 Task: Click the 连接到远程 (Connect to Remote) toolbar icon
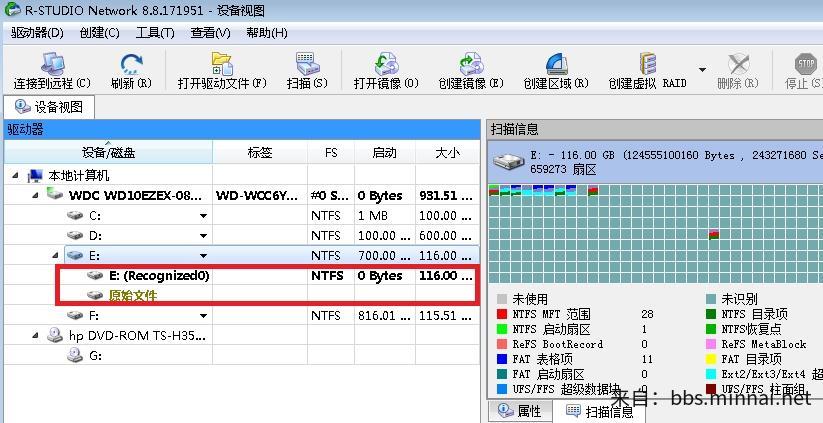click(51, 64)
